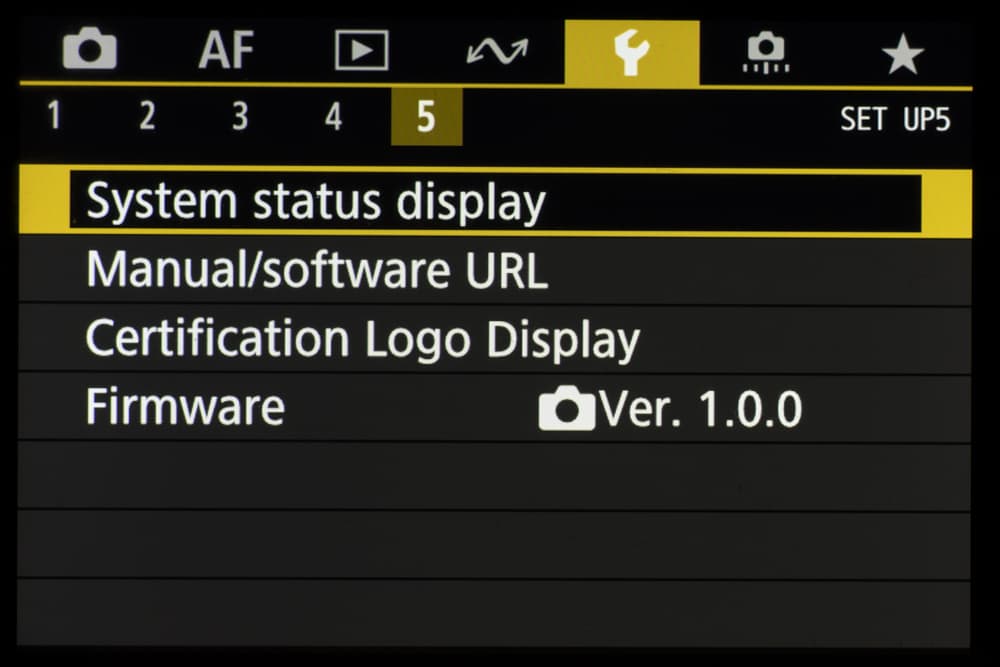
Task: Switch to the AF settings tab
Action: pyautogui.click(x=226, y=50)
